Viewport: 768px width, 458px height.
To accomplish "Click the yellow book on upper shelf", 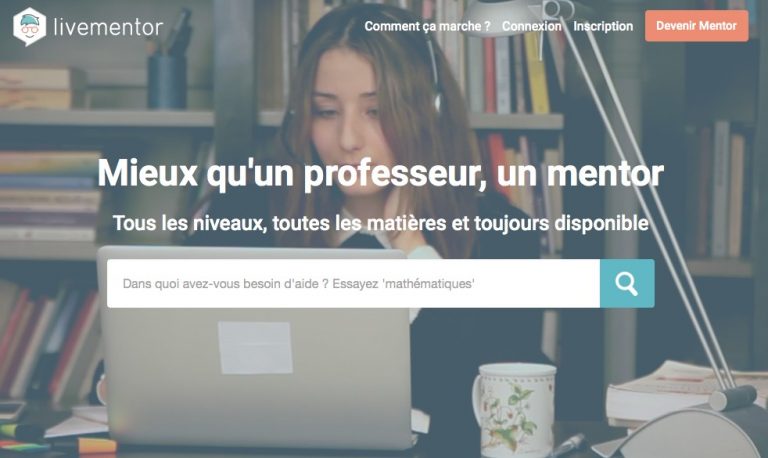I will [537, 73].
